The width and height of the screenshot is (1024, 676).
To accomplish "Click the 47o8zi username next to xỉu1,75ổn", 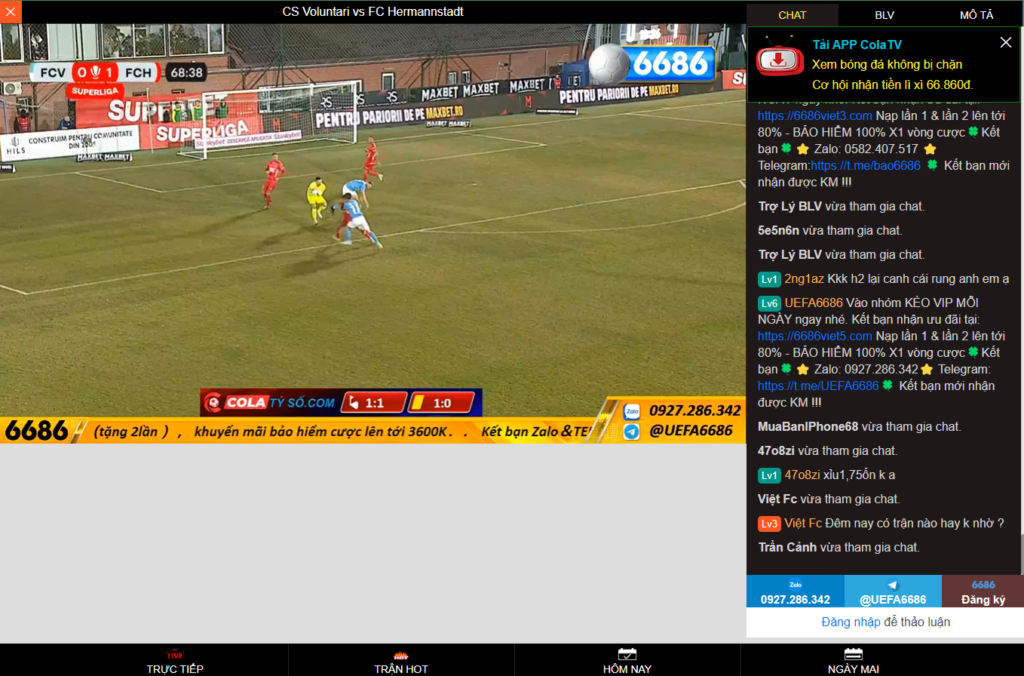I will (802, 475).
